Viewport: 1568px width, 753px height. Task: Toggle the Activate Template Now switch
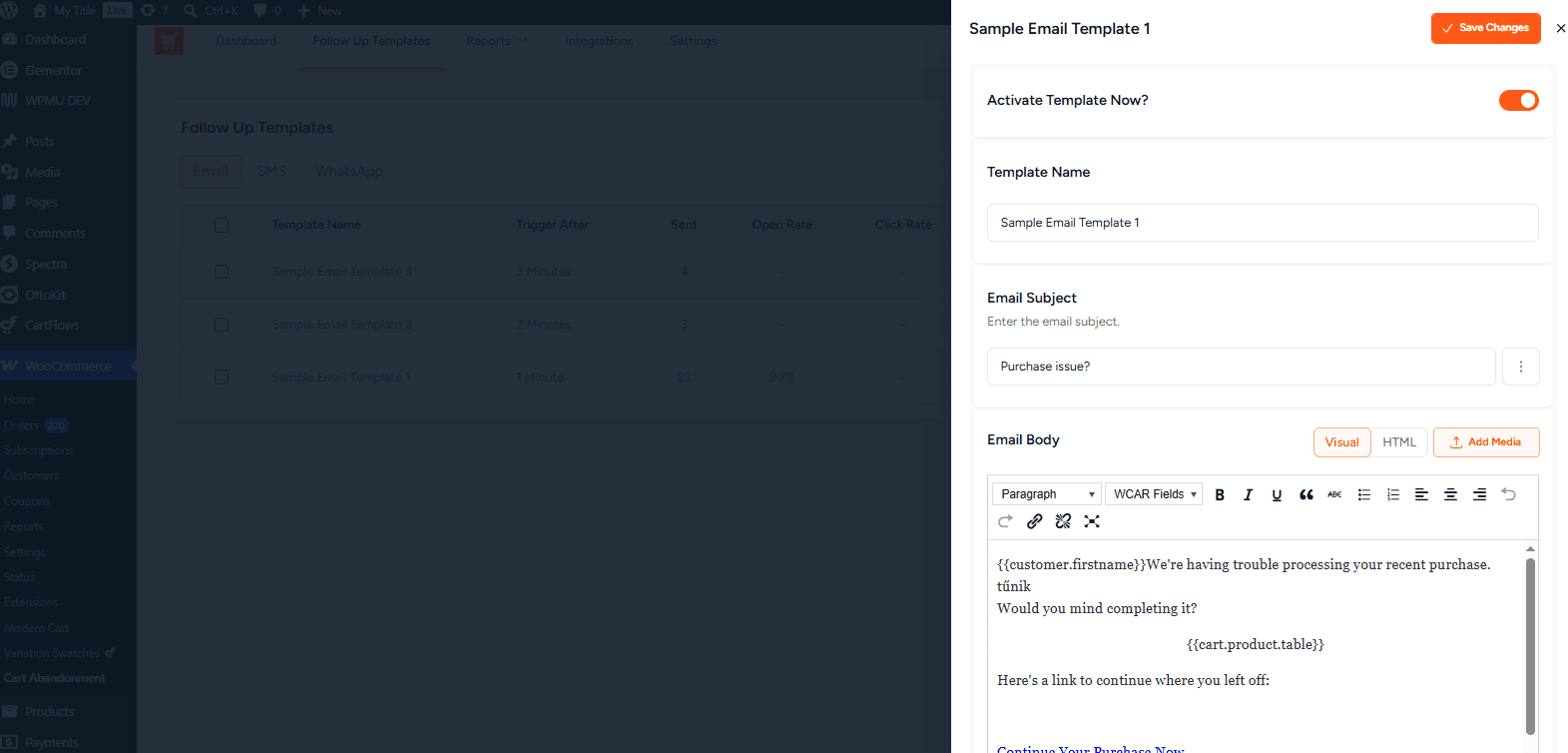click(x=1518, y=101)
